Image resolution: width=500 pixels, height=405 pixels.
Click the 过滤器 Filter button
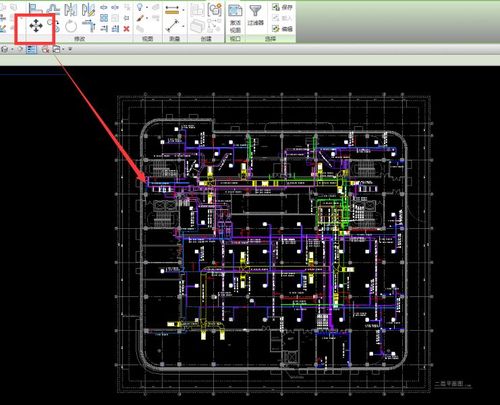(x=256, y=15)
